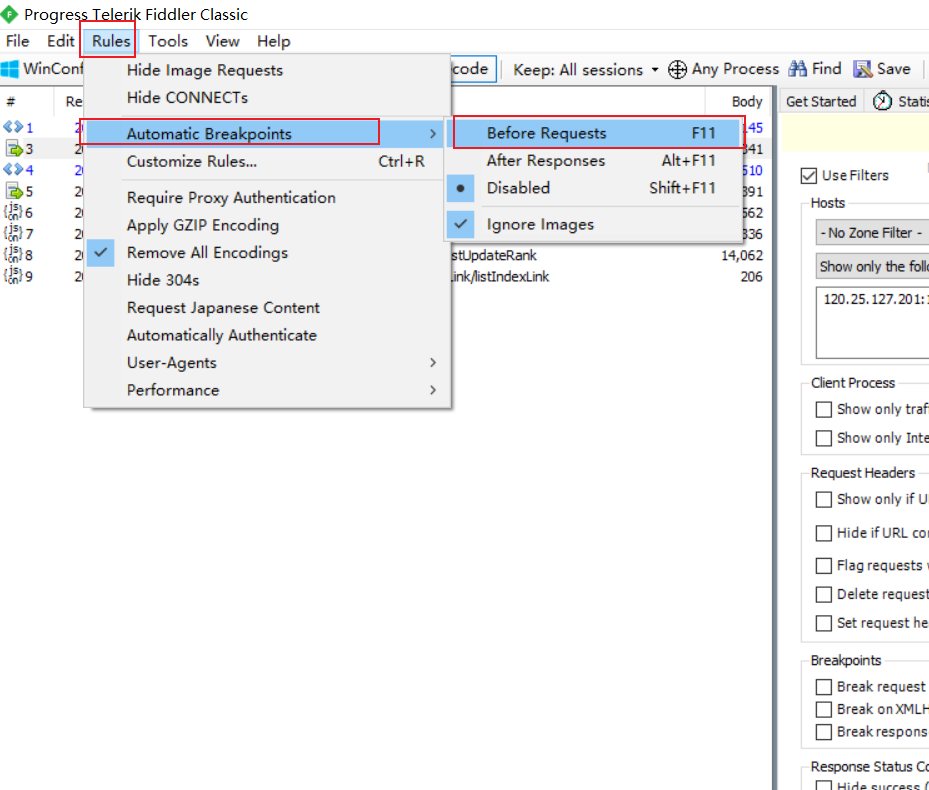Viewport: 929px width, 790px height.
Task: Click the Any Process crosshair target icon
Action: [x=677, y=69]
